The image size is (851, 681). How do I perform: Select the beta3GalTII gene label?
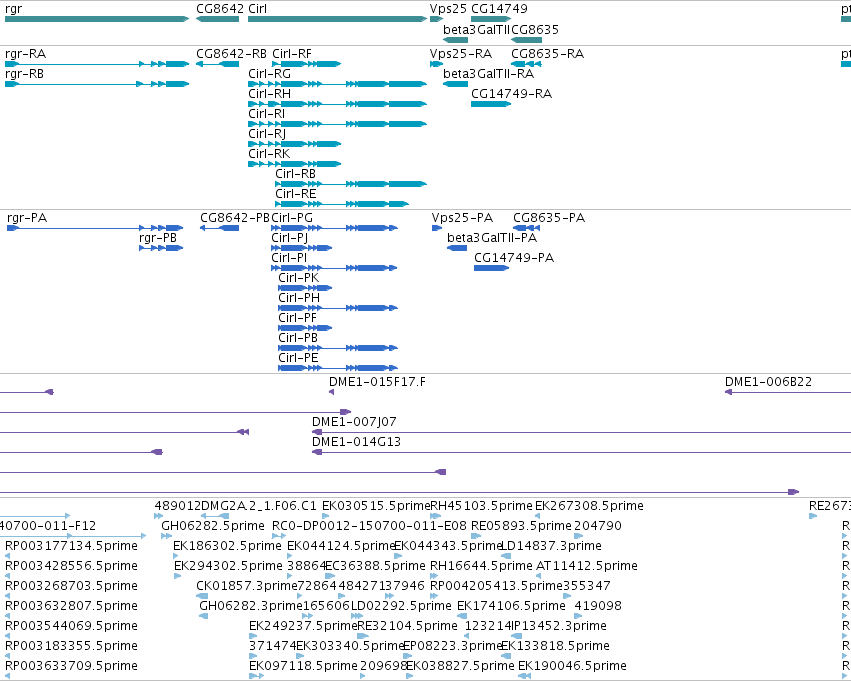pyautogui.click(x=475, y=30)
